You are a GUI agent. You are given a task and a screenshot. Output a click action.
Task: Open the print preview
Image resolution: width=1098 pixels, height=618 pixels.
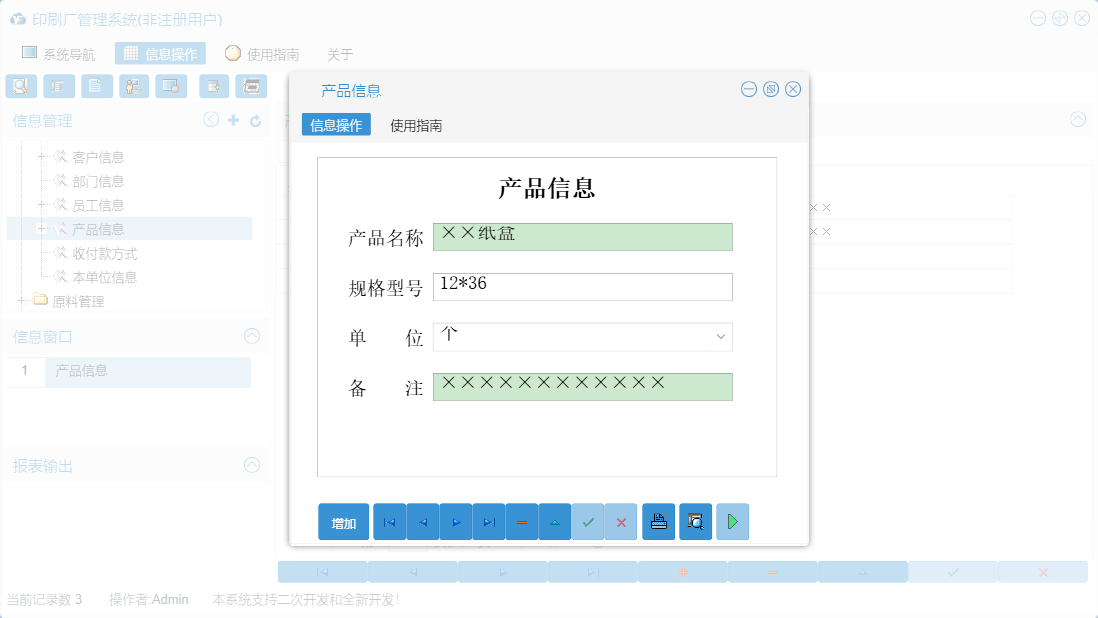coord(695,521)
